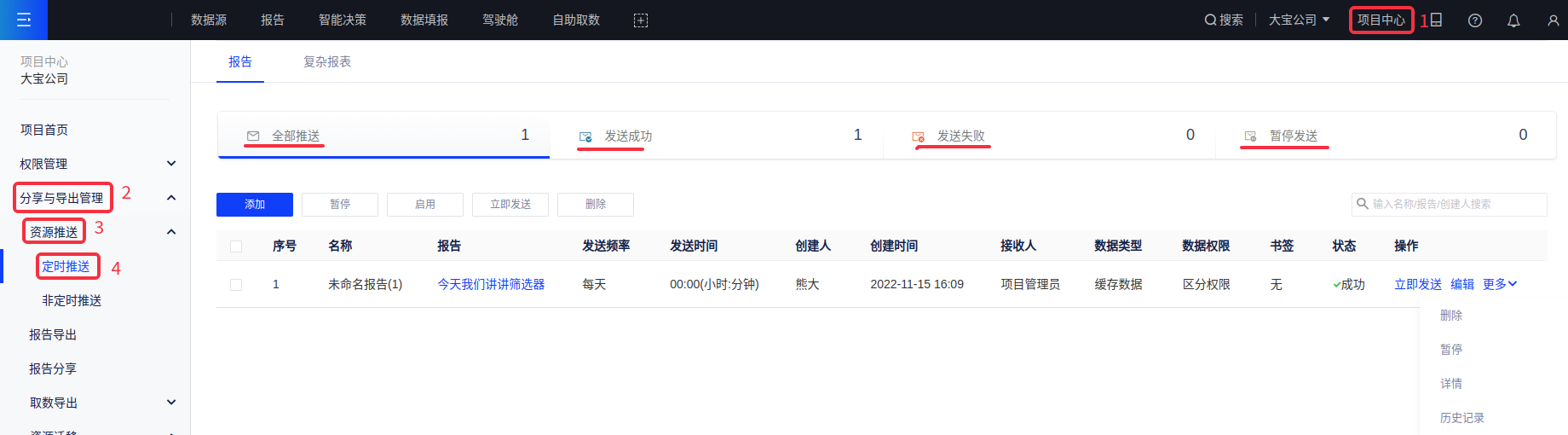Open the 今天我们讲讲筛选器 report link

pyautogui.click(x=491, y=285)
